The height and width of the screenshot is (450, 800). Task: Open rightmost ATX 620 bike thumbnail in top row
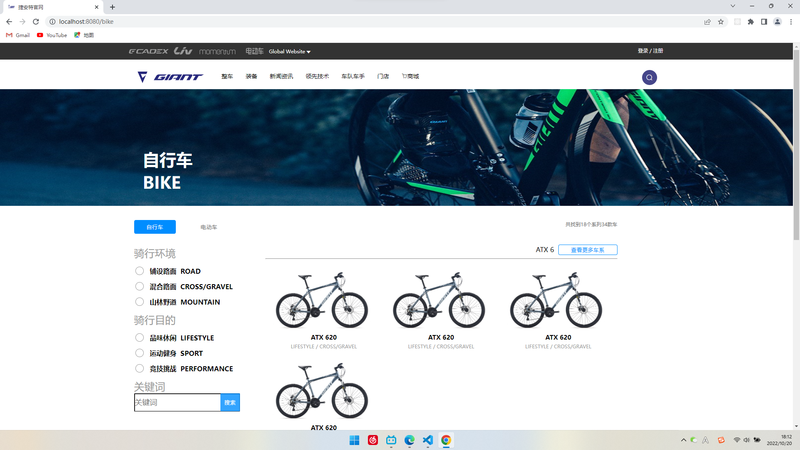pos(556,300)
